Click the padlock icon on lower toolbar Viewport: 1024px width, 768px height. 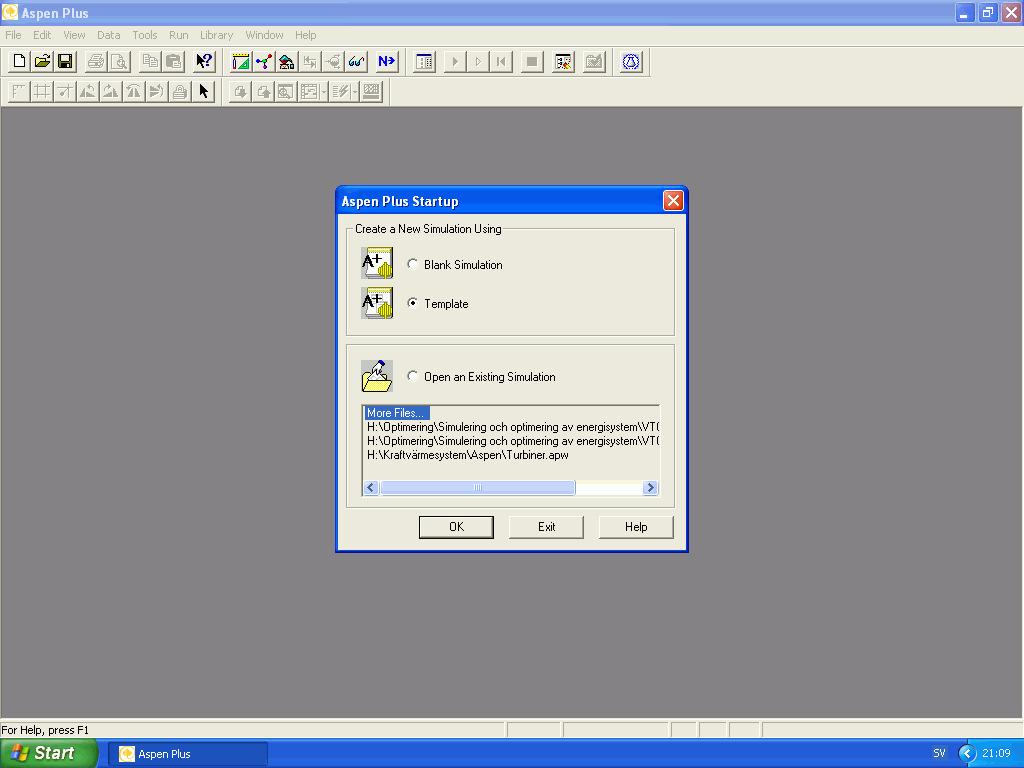pyautogui.click(x=180, y=91)
